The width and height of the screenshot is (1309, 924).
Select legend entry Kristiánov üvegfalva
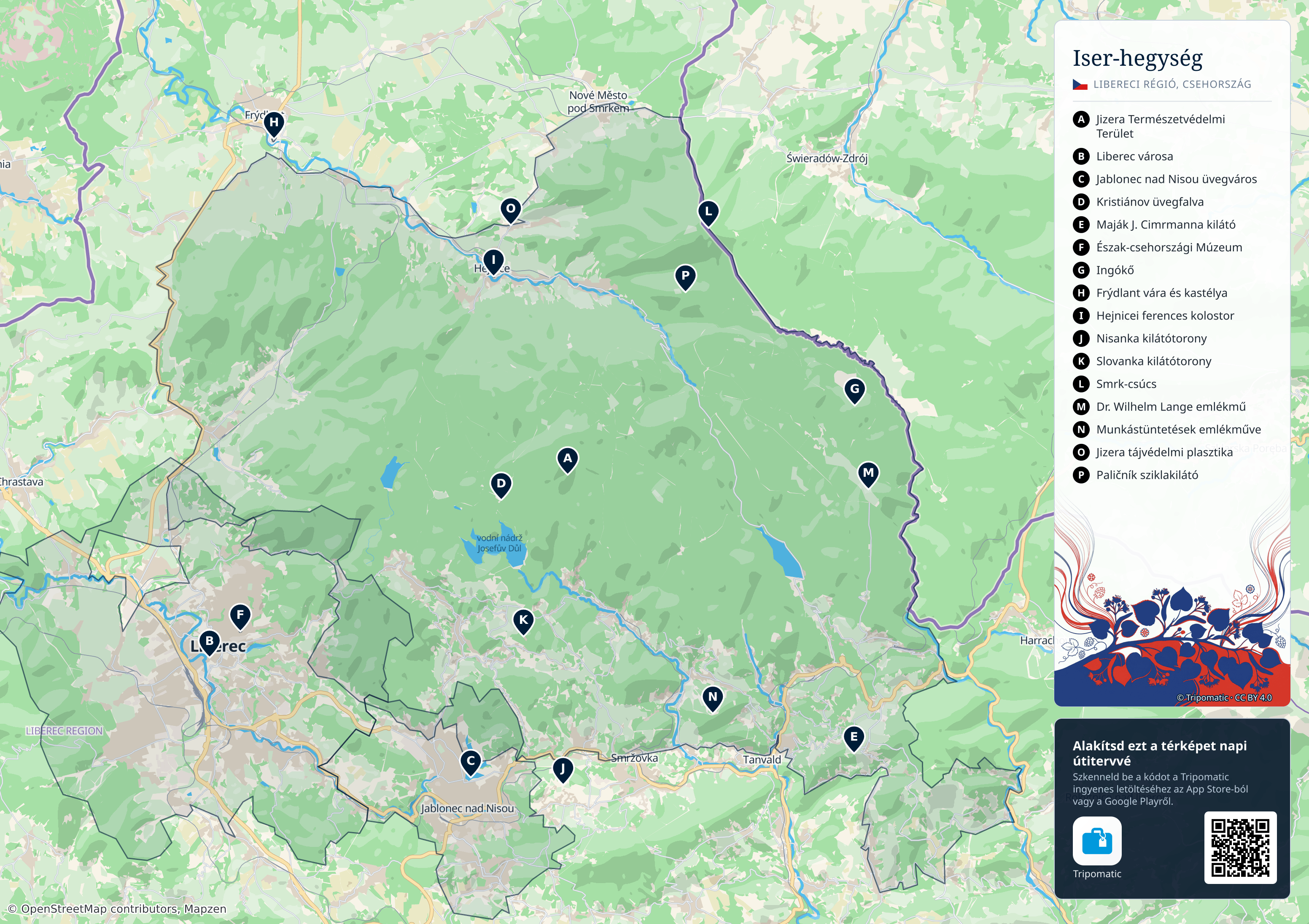pos(1150,202)
